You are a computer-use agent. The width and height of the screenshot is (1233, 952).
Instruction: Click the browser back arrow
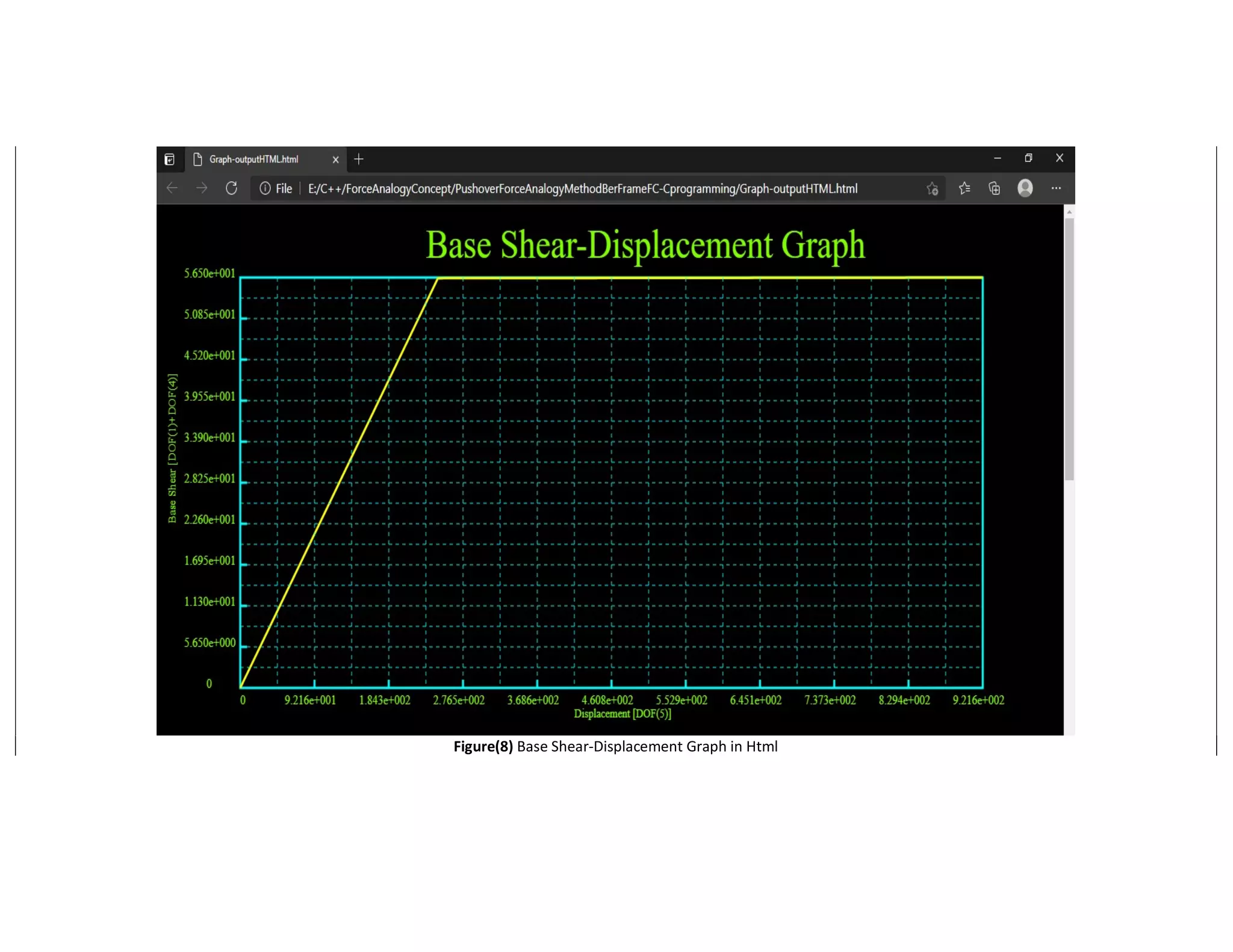pos(172,188)
